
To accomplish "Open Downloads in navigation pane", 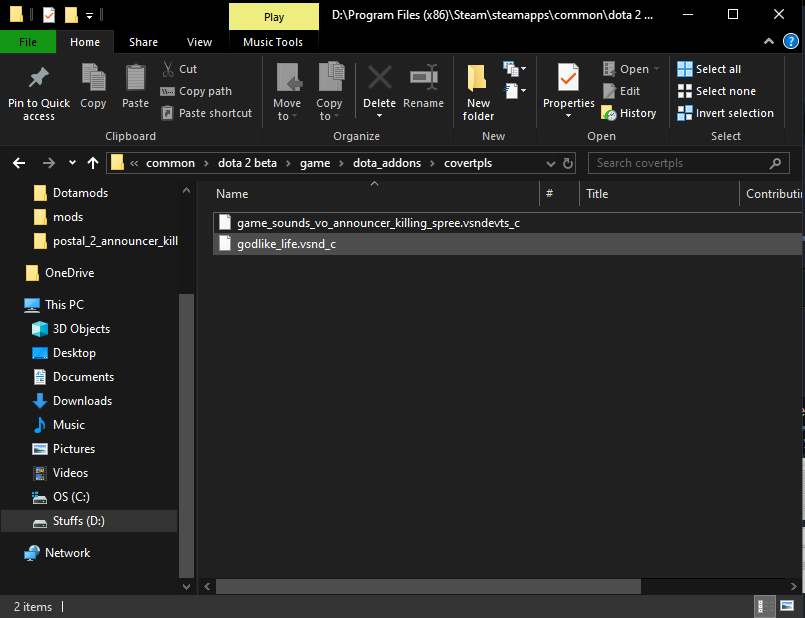I will click(x=72, y=401).
